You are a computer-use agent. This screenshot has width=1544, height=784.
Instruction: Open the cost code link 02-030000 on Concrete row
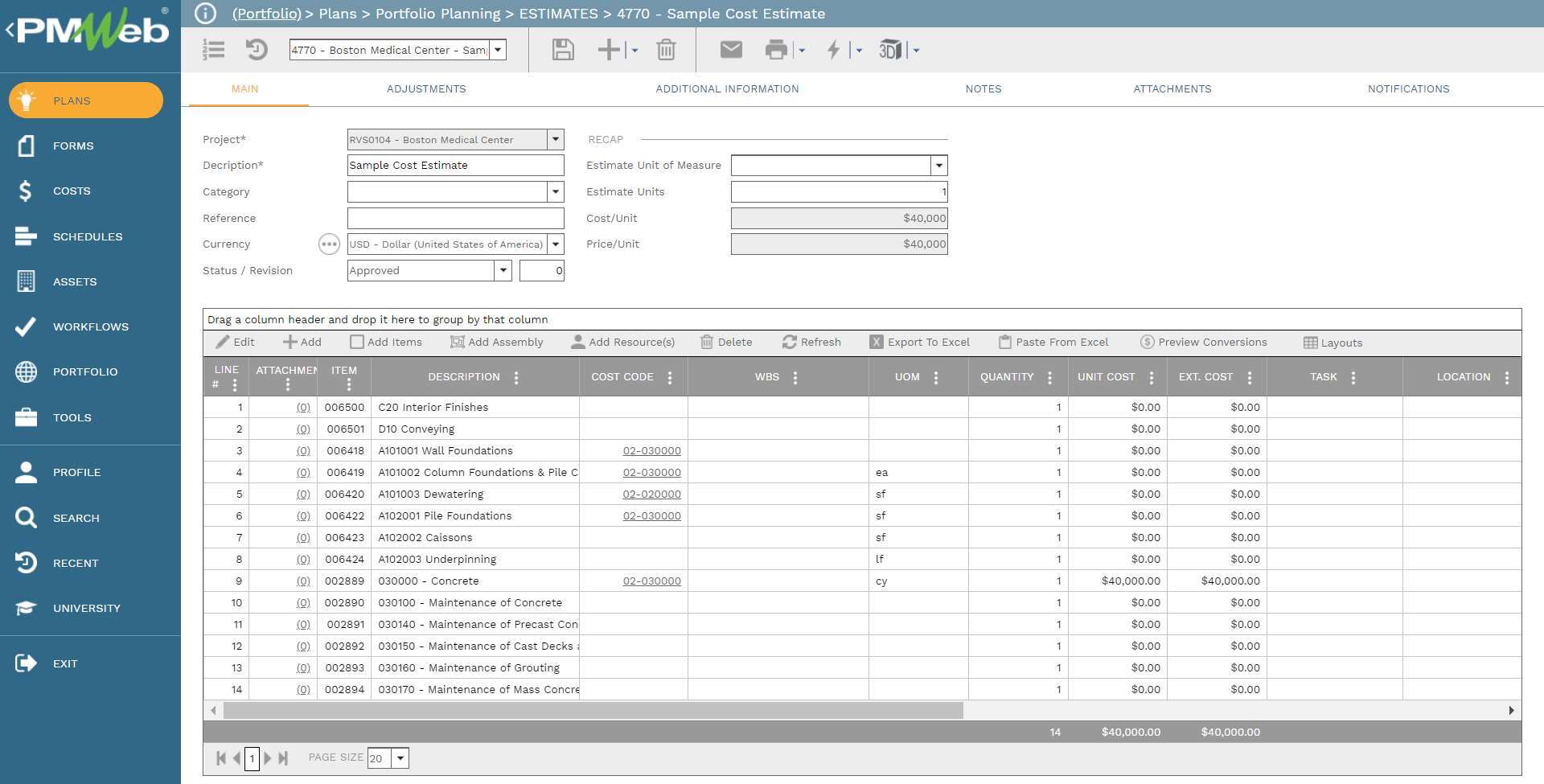pyautogui.click(x=652, y=581)
